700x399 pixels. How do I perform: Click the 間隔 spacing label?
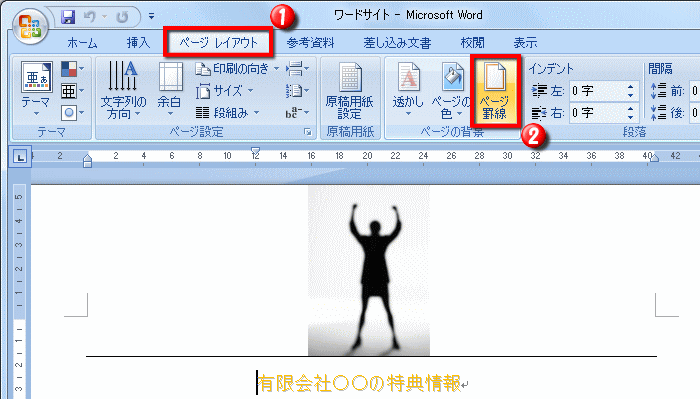coord(660,69)
